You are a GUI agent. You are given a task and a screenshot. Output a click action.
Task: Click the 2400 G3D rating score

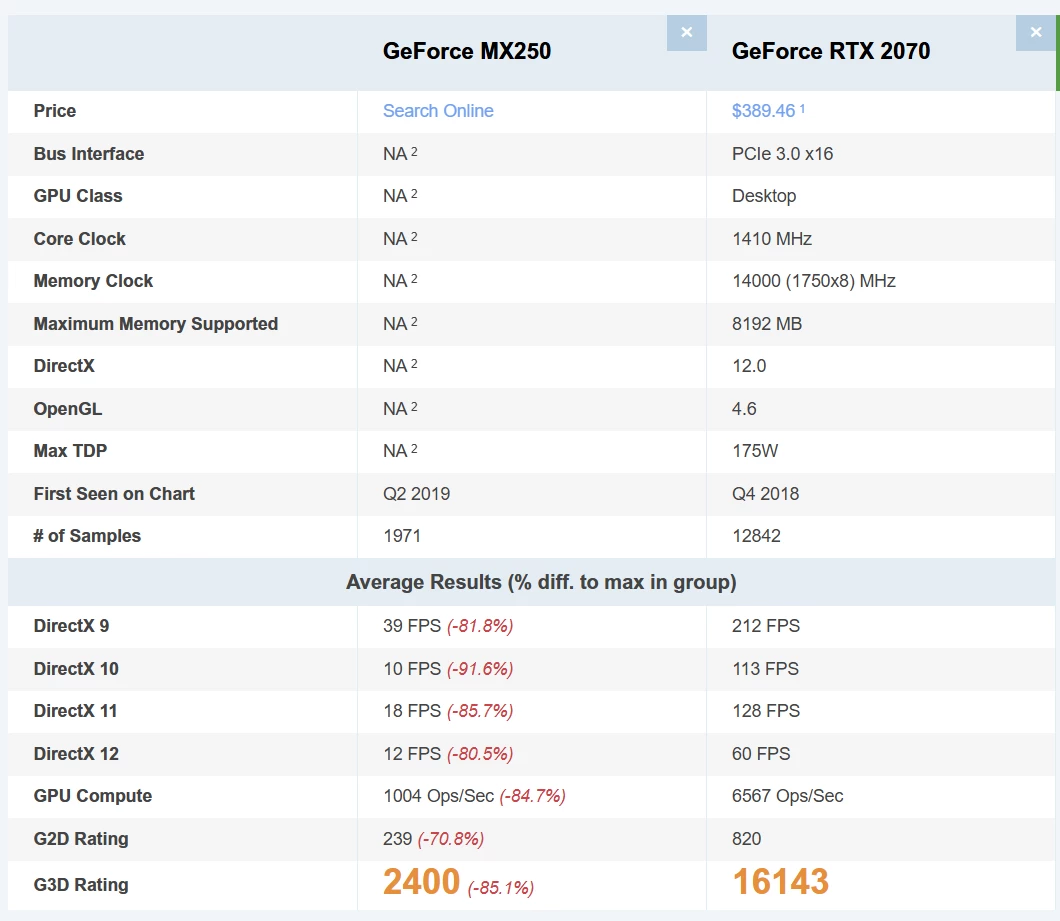[x=421, y=882]
